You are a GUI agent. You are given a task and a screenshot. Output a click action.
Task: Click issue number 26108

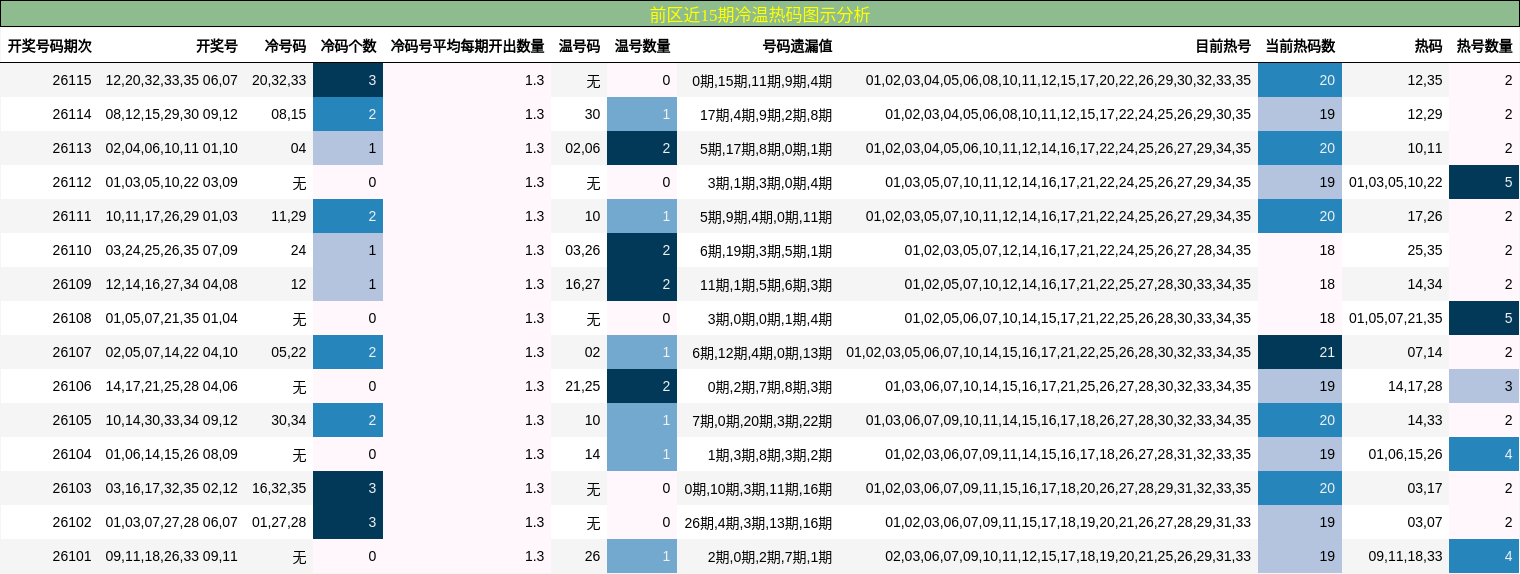(72, 318)
